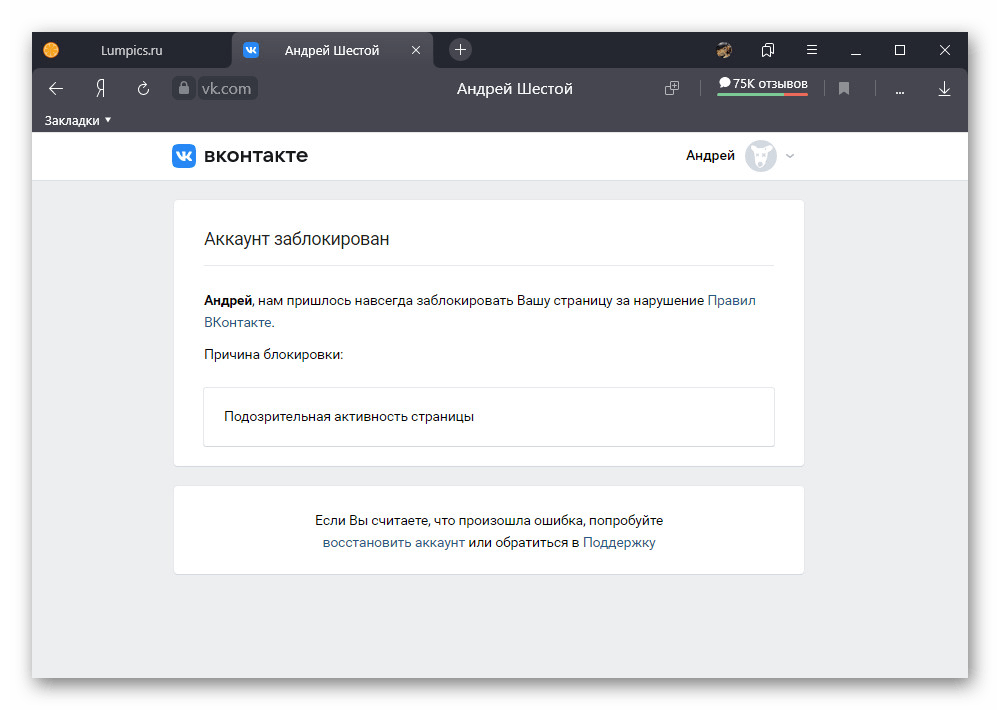The height and width of the screenshot is (710, 1000).
Task: Click the VK favicon on the active tab
Action: (x=251, y=50)
